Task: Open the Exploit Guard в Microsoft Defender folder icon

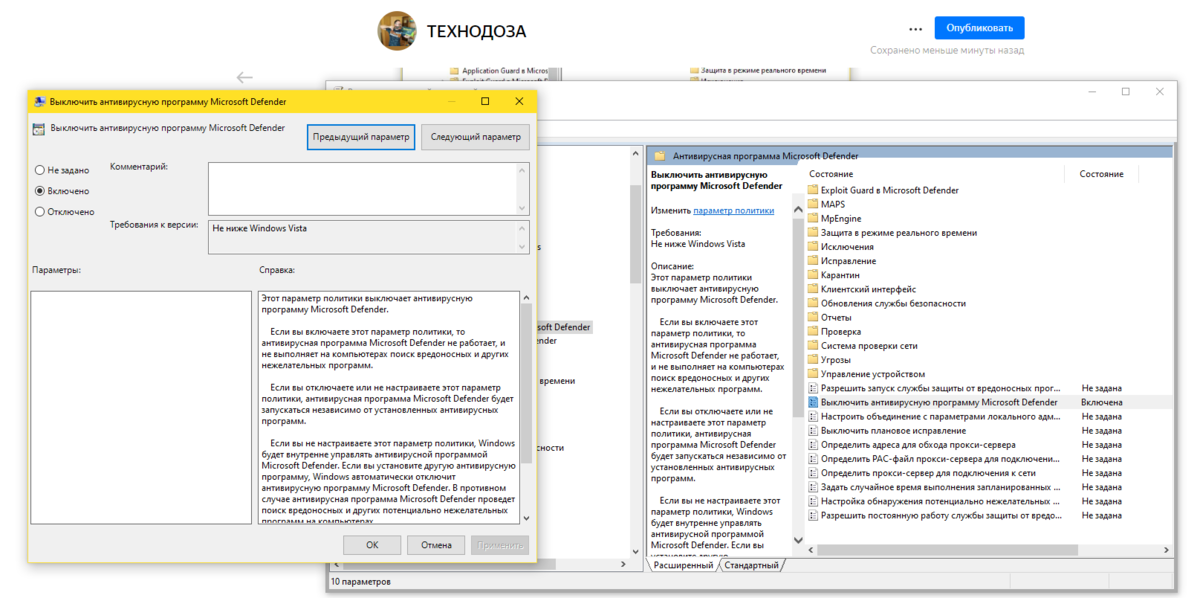Action: coord(813,190)
